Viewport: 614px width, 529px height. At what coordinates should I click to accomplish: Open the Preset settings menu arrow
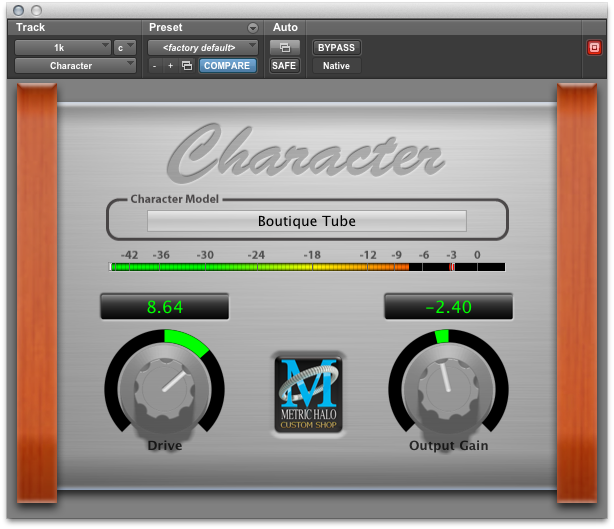253,28
